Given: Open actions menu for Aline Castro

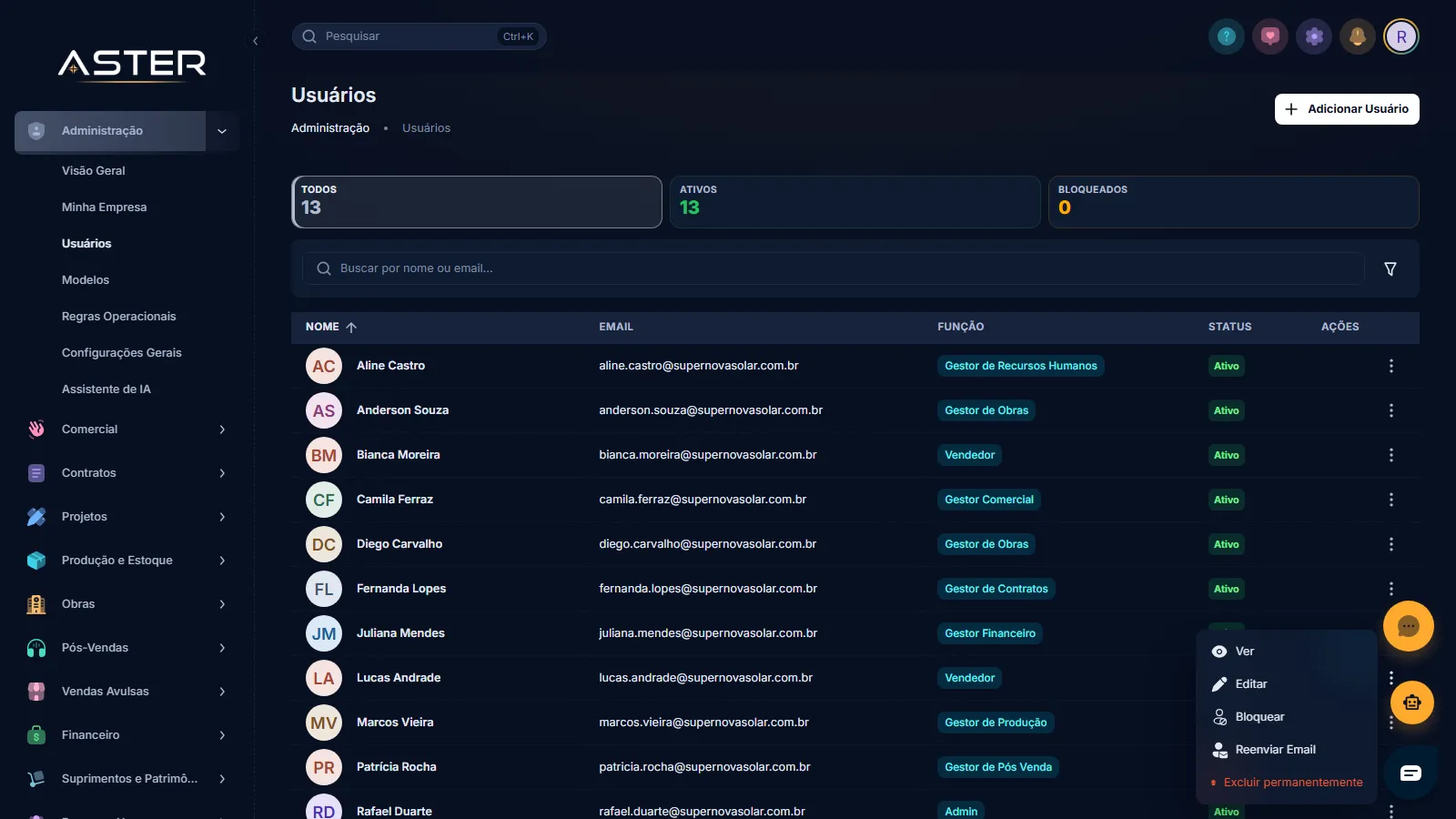Looking at the screenshot, I should pyautogui.click(x=1390, y=366).
